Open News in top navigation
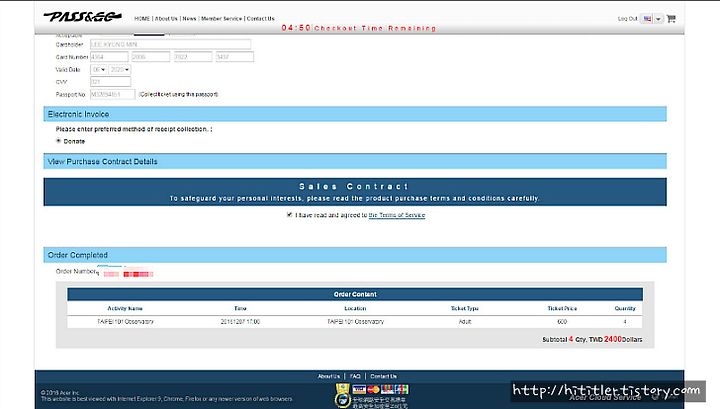This screenshot has width=720, height=409. (189, 19)
